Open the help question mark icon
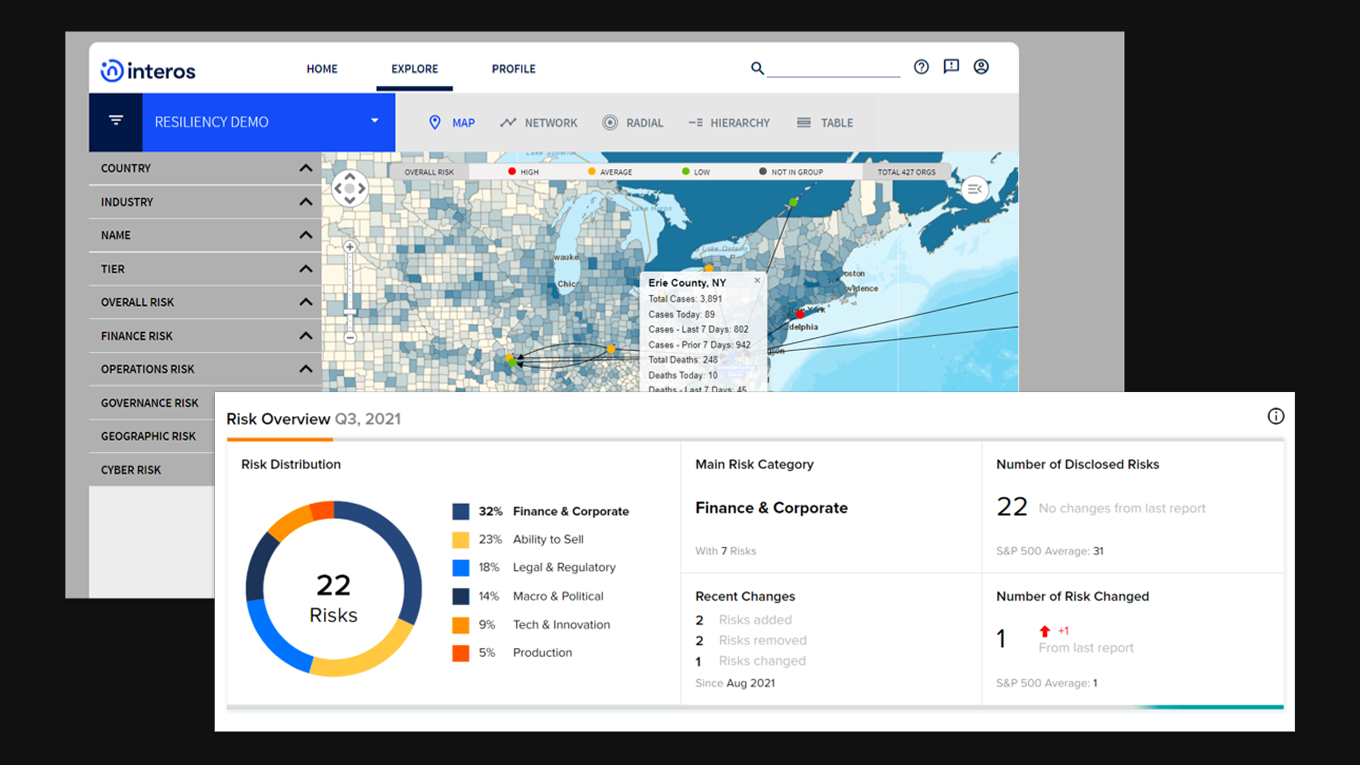Image resolution: width=1360 pixels, height=765 pixels. (x=921, y=67)
